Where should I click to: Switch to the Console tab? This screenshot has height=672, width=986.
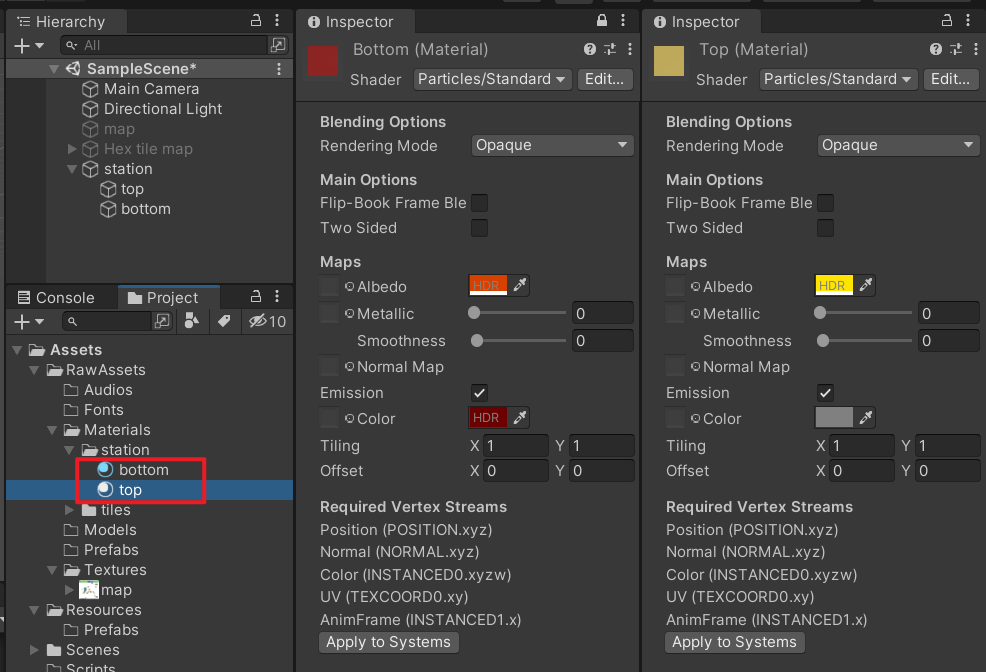(57, 297)
